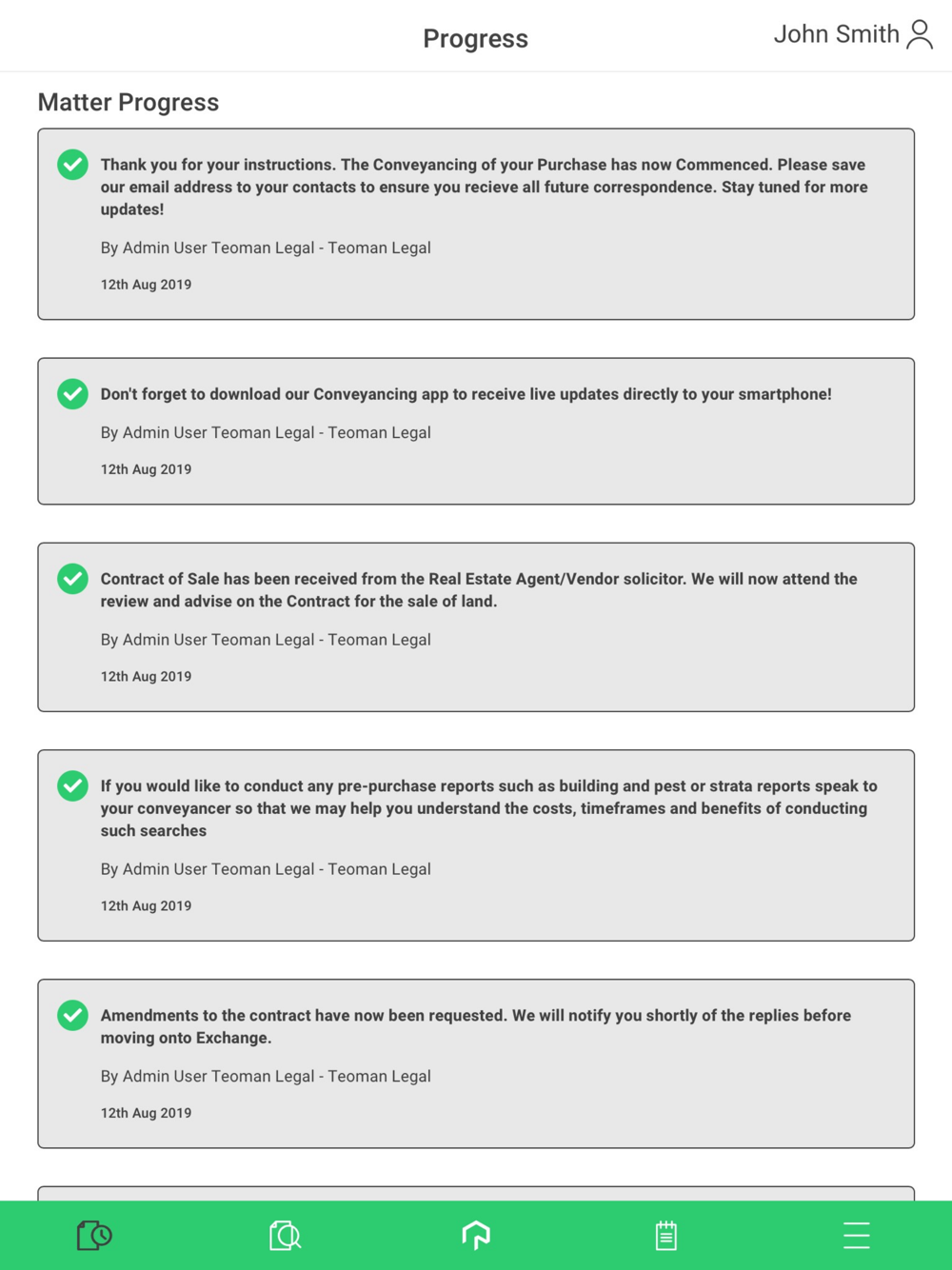Tap checkmark beside pre-purchase reports update
952x1270 pixels.
(72, 785)
